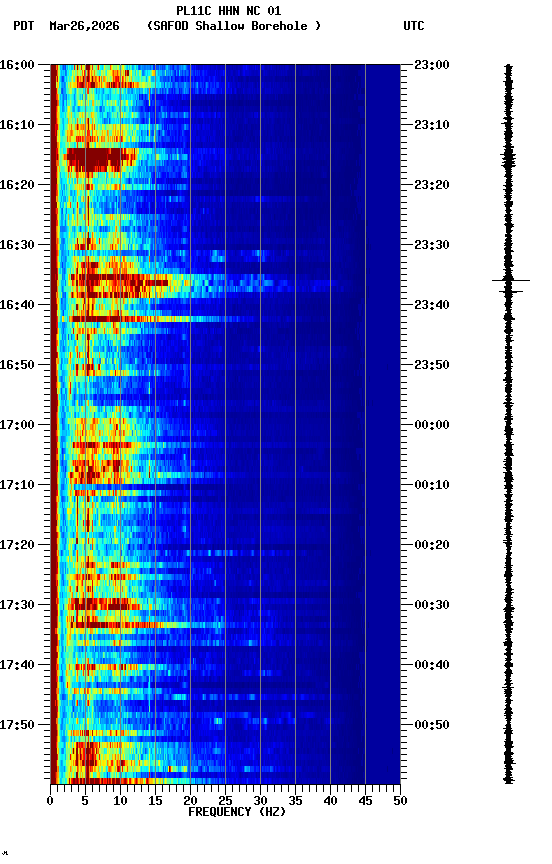Click the 23:40 UTC time label
This screenshot has width=552, height=864.
point(432,305)
